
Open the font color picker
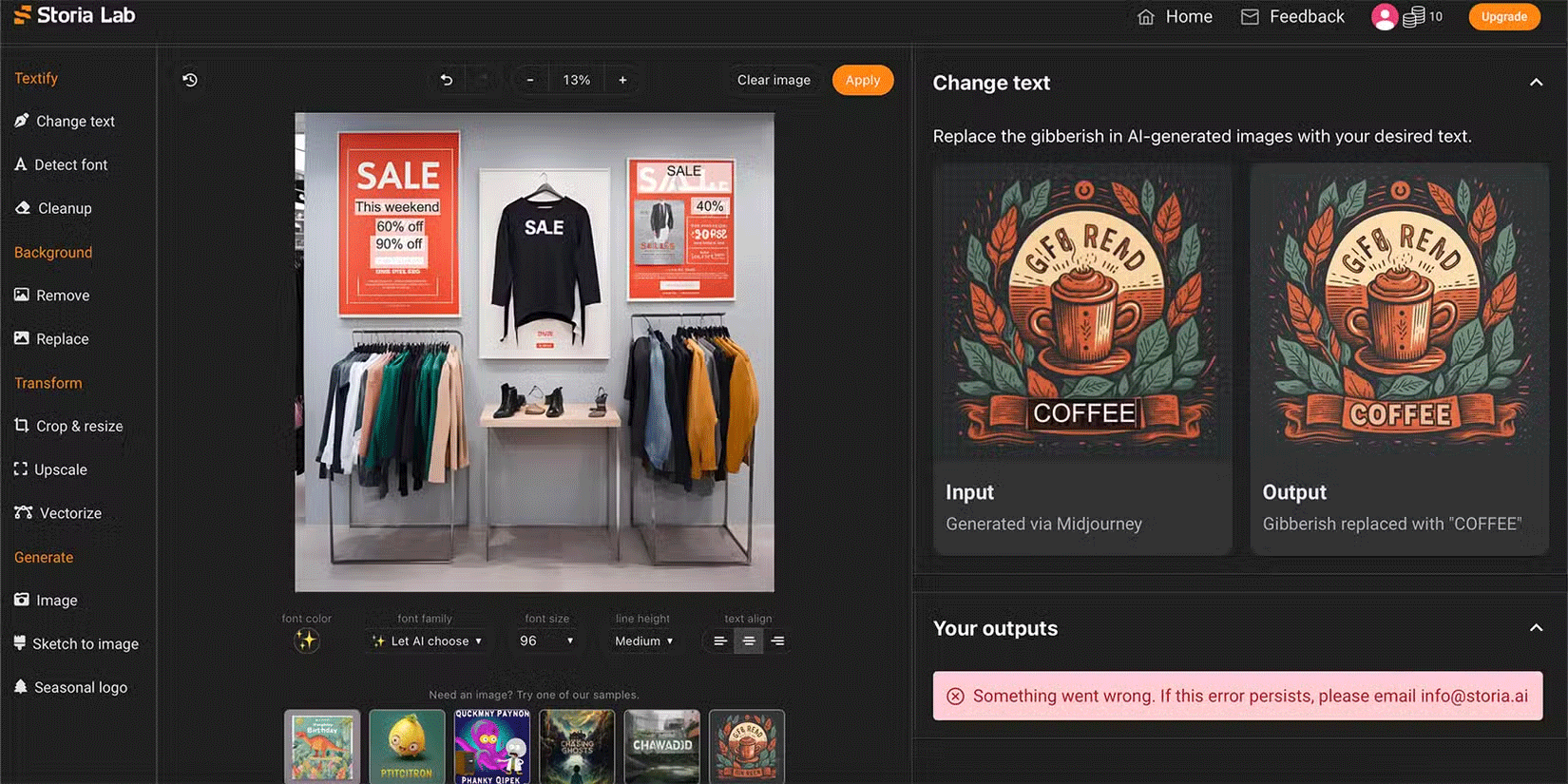pyautogui.click(x=306, y=641)
